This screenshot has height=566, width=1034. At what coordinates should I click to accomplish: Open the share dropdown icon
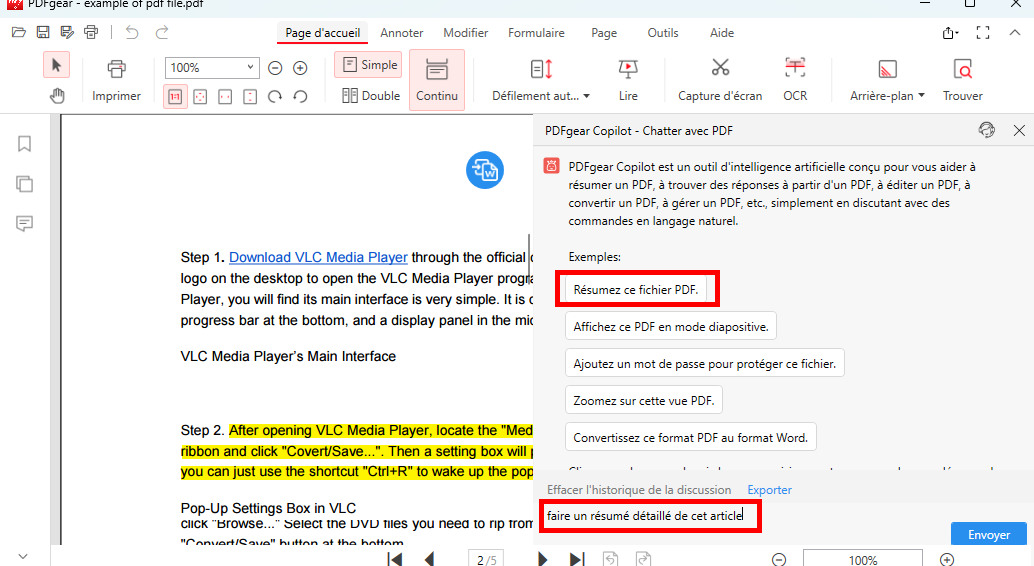950,33
